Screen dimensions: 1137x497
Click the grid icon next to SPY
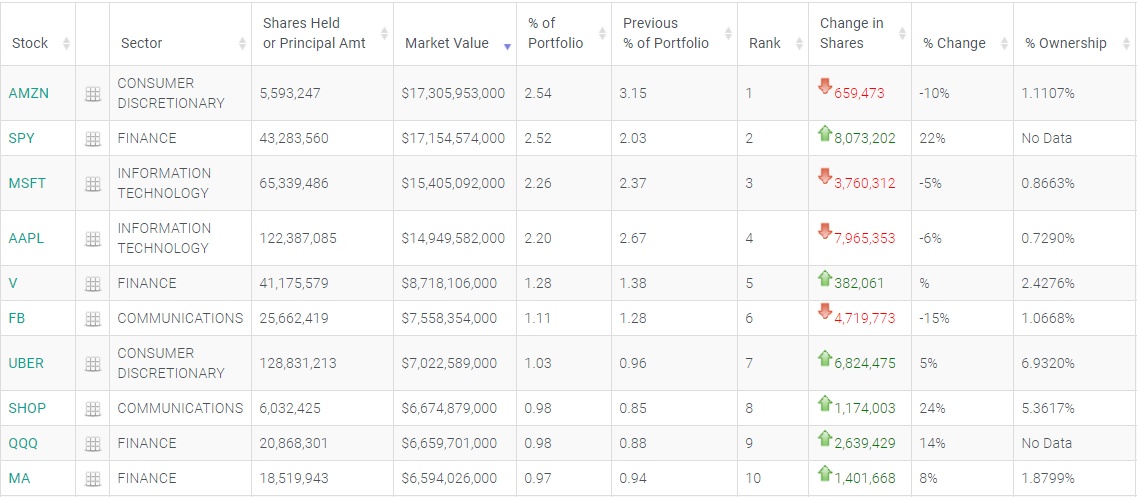tap(93, 139)
